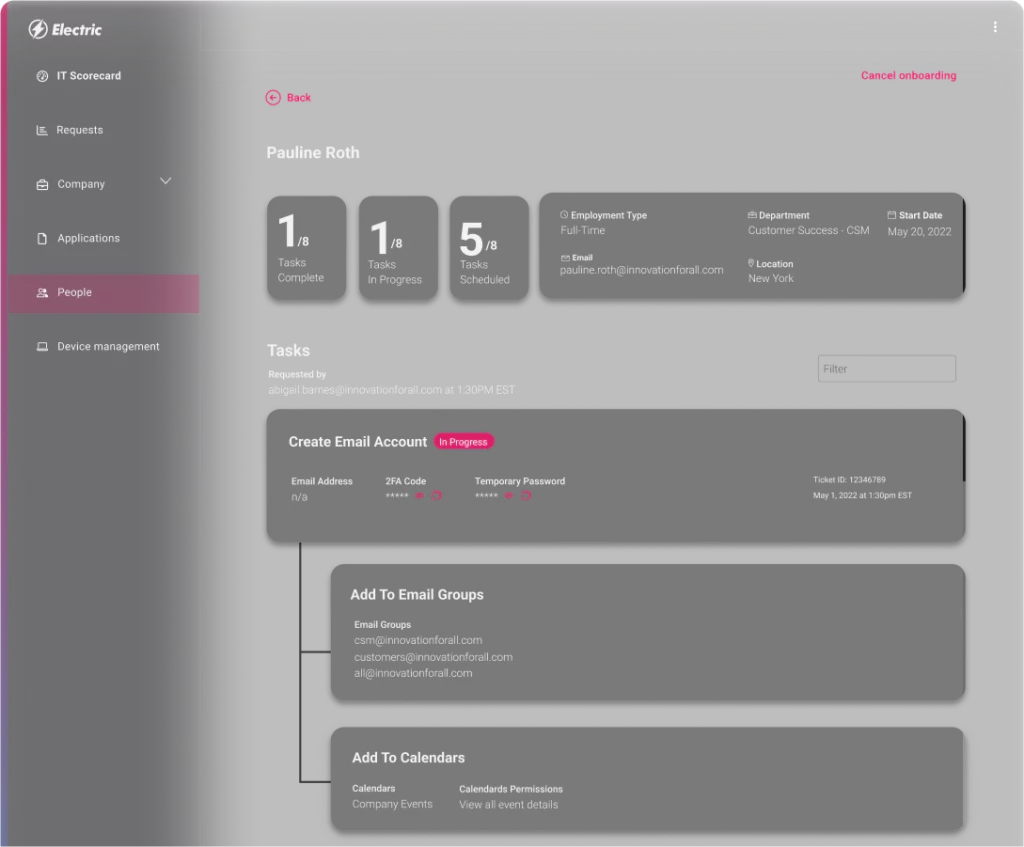Click the Electric lightning logo

37,29
